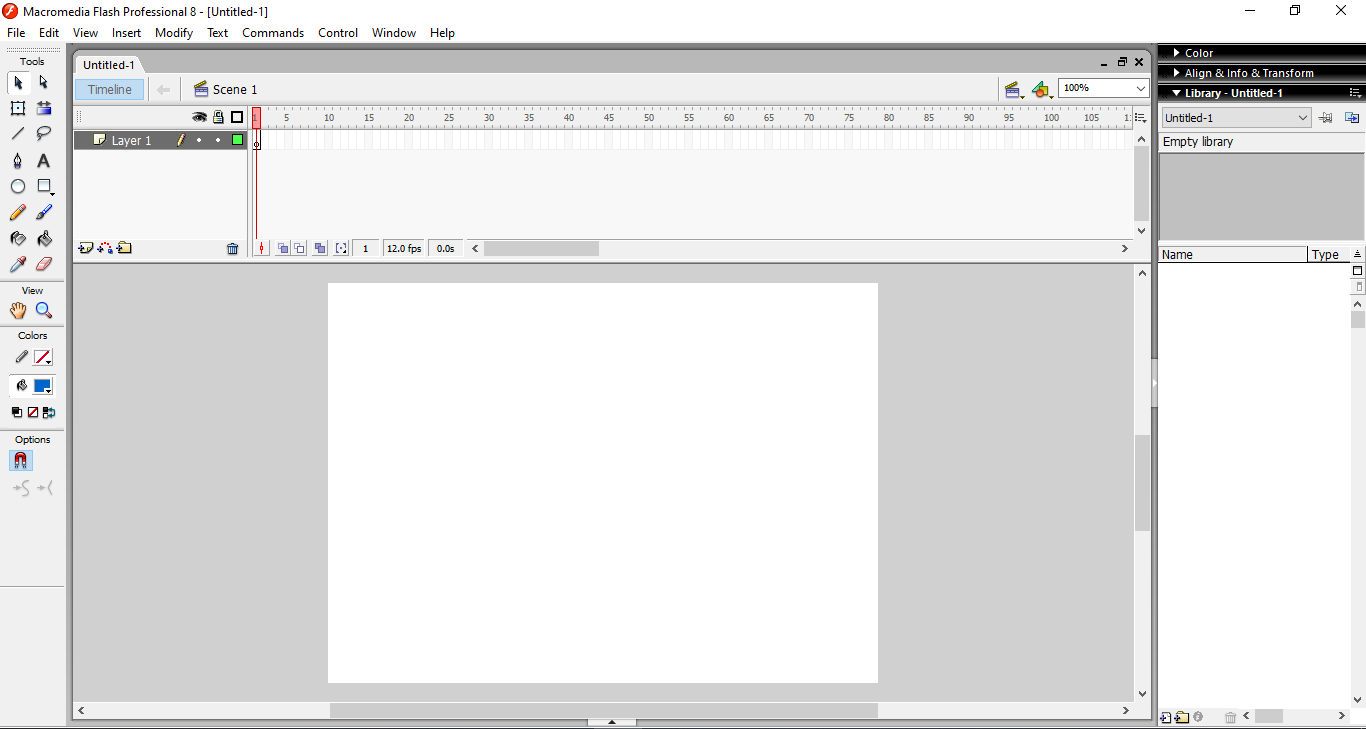Open the zoom percentage dropdown
1366x729 pixels.
[1140, 88]
